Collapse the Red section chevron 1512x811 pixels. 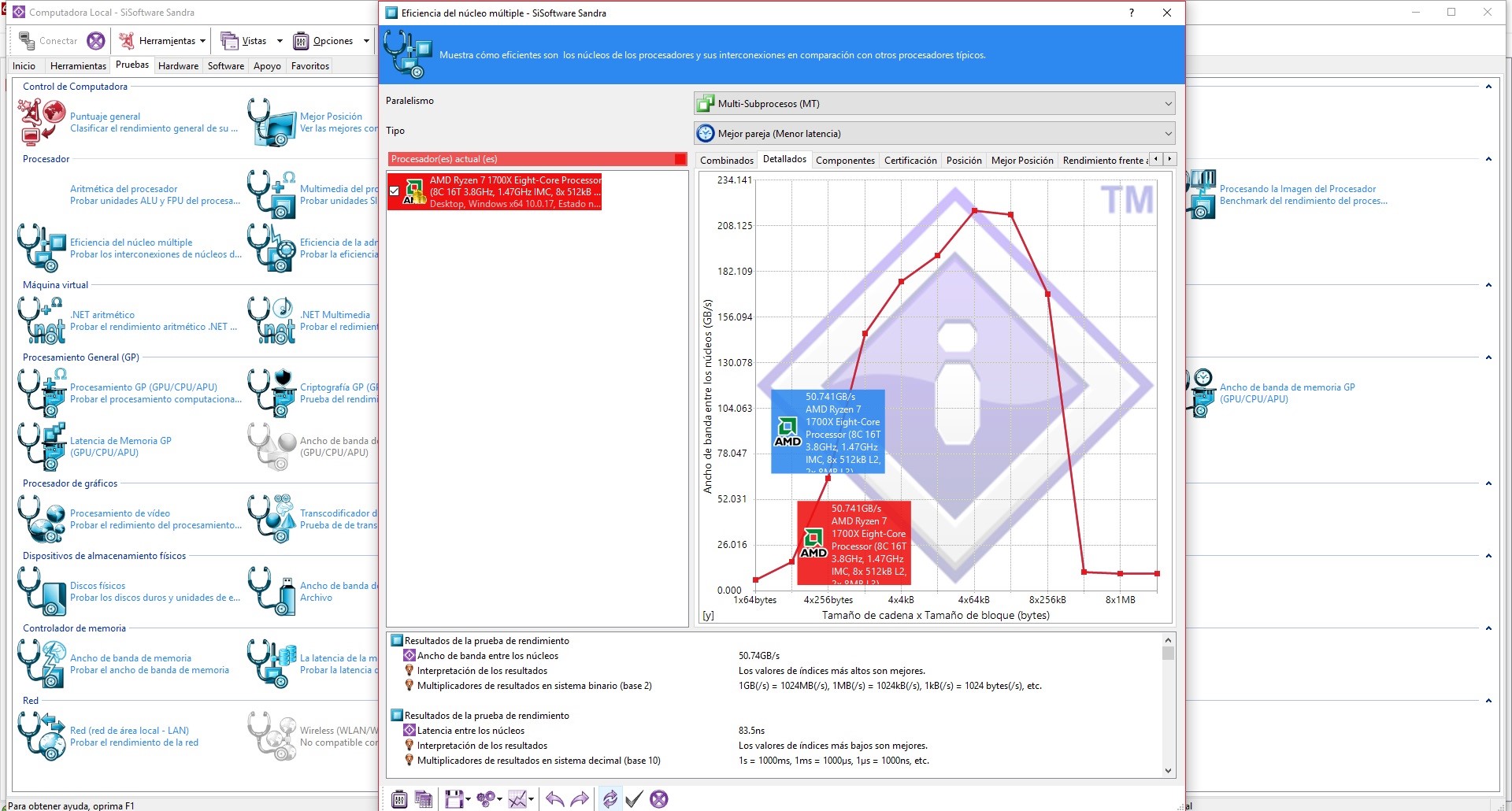pyautogui.click(x=1488, y=701)
